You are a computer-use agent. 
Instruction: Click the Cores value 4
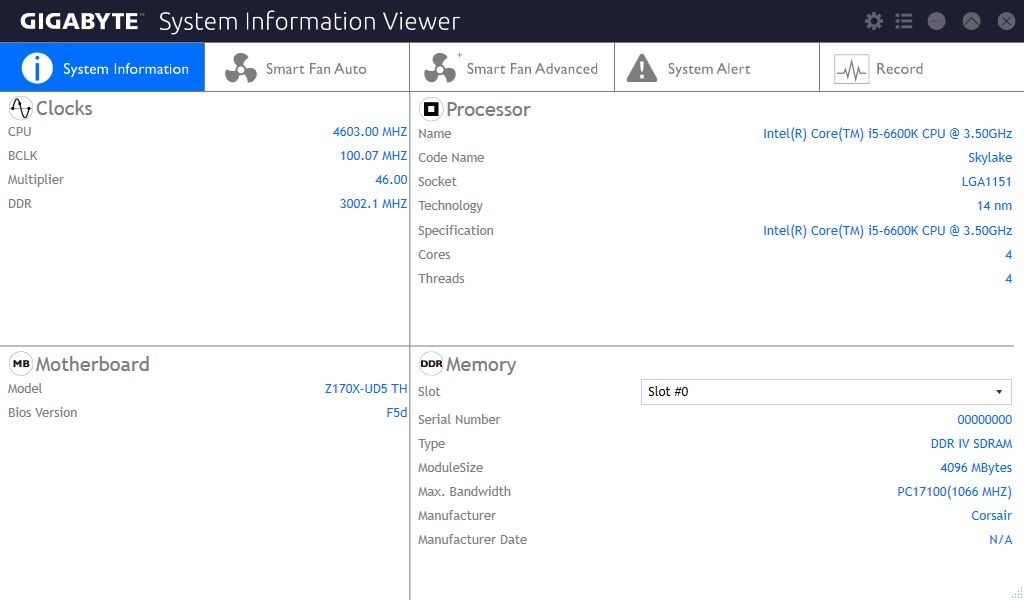pyautogui.click(x=1009, y=255)
